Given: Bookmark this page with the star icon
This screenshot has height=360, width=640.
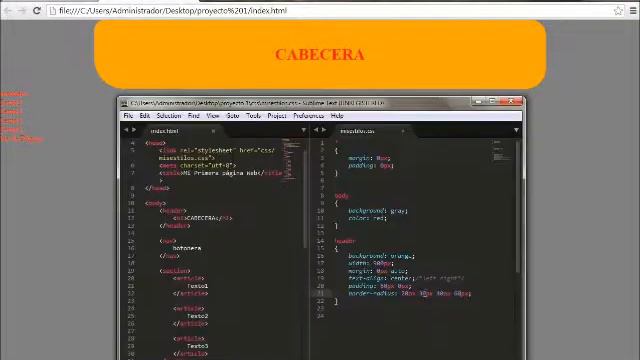Looking at the screenshot, I should coord(618,11).
